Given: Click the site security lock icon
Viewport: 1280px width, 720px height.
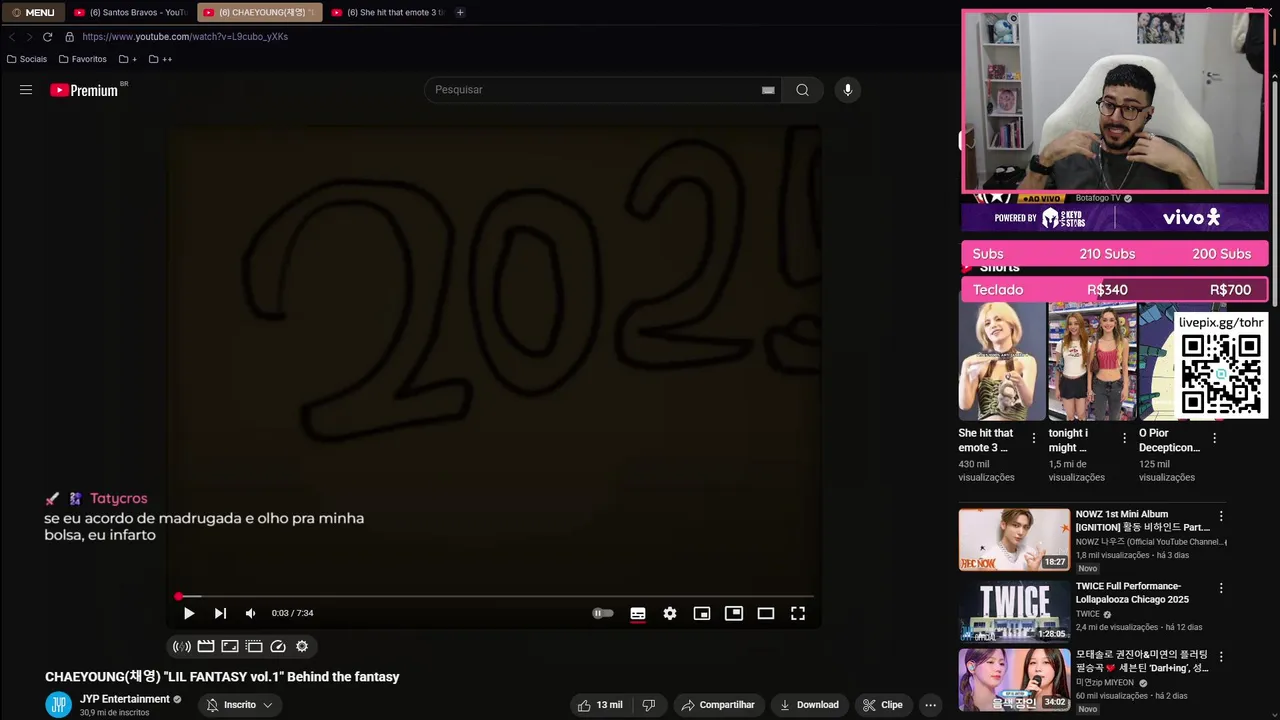Looking at the screenshot, I should click(x=69, y=37).
